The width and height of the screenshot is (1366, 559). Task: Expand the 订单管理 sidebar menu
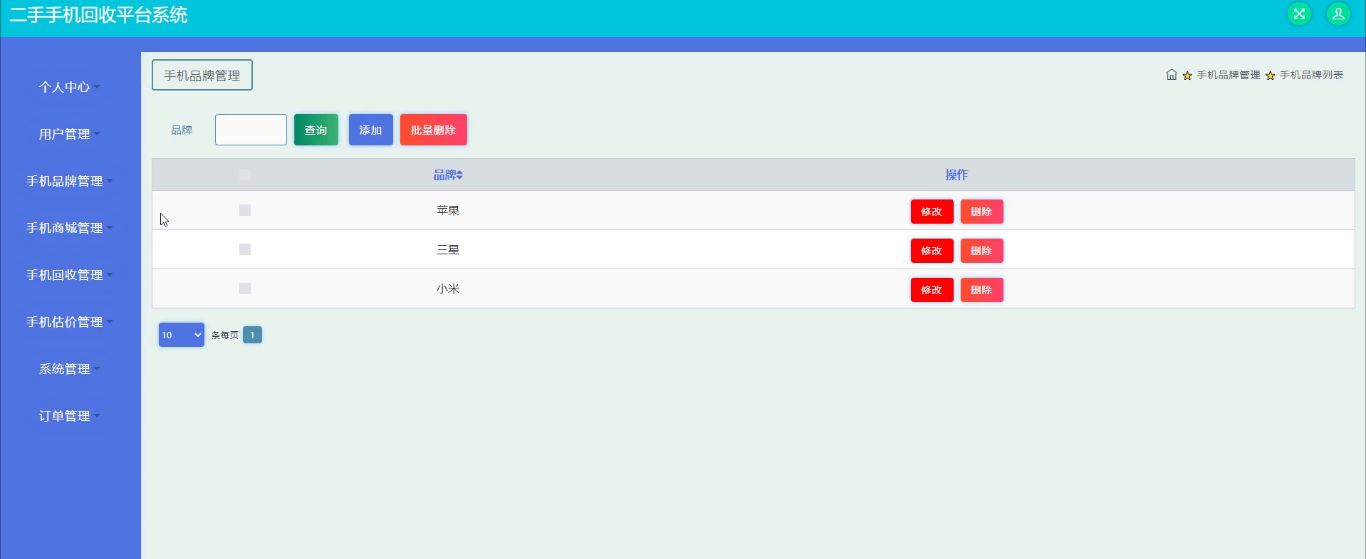(x=69, y=416)
